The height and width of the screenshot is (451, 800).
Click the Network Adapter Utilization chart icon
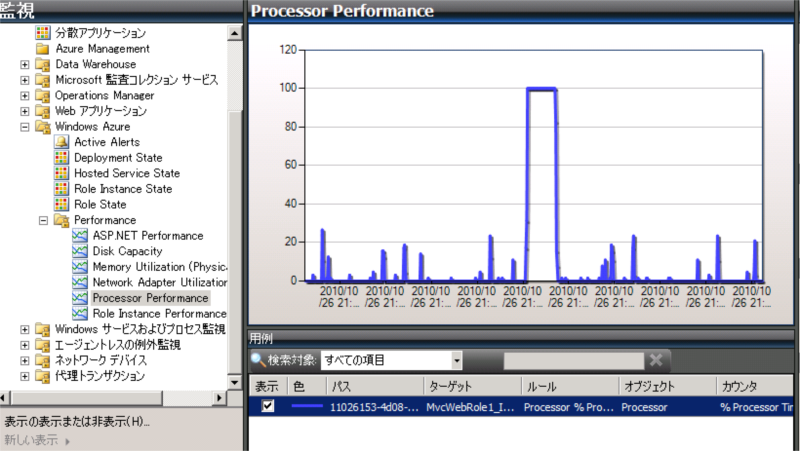click(80, 282)
